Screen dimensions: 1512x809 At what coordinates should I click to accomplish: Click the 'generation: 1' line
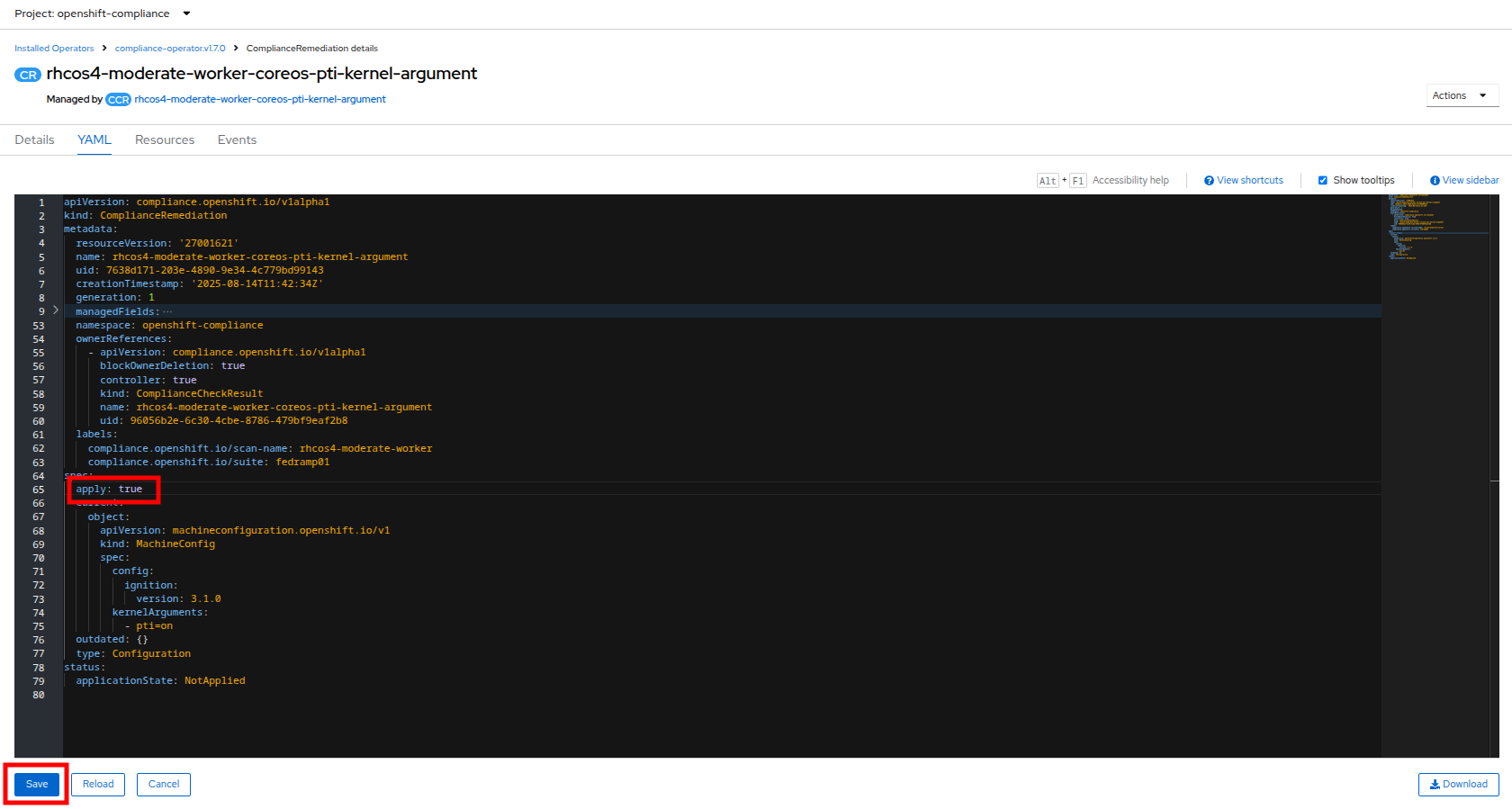(x=115, y=298)
